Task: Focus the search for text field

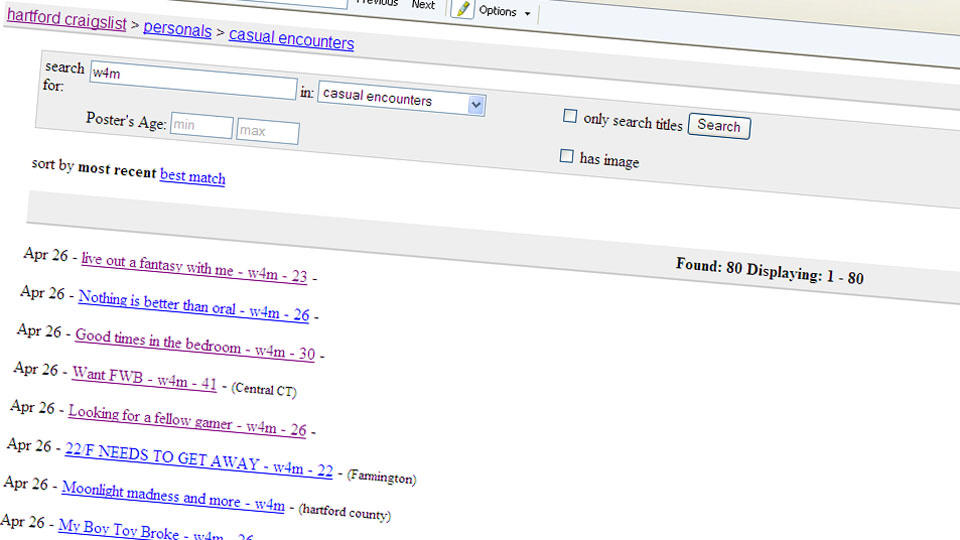Action: [193, 80]
